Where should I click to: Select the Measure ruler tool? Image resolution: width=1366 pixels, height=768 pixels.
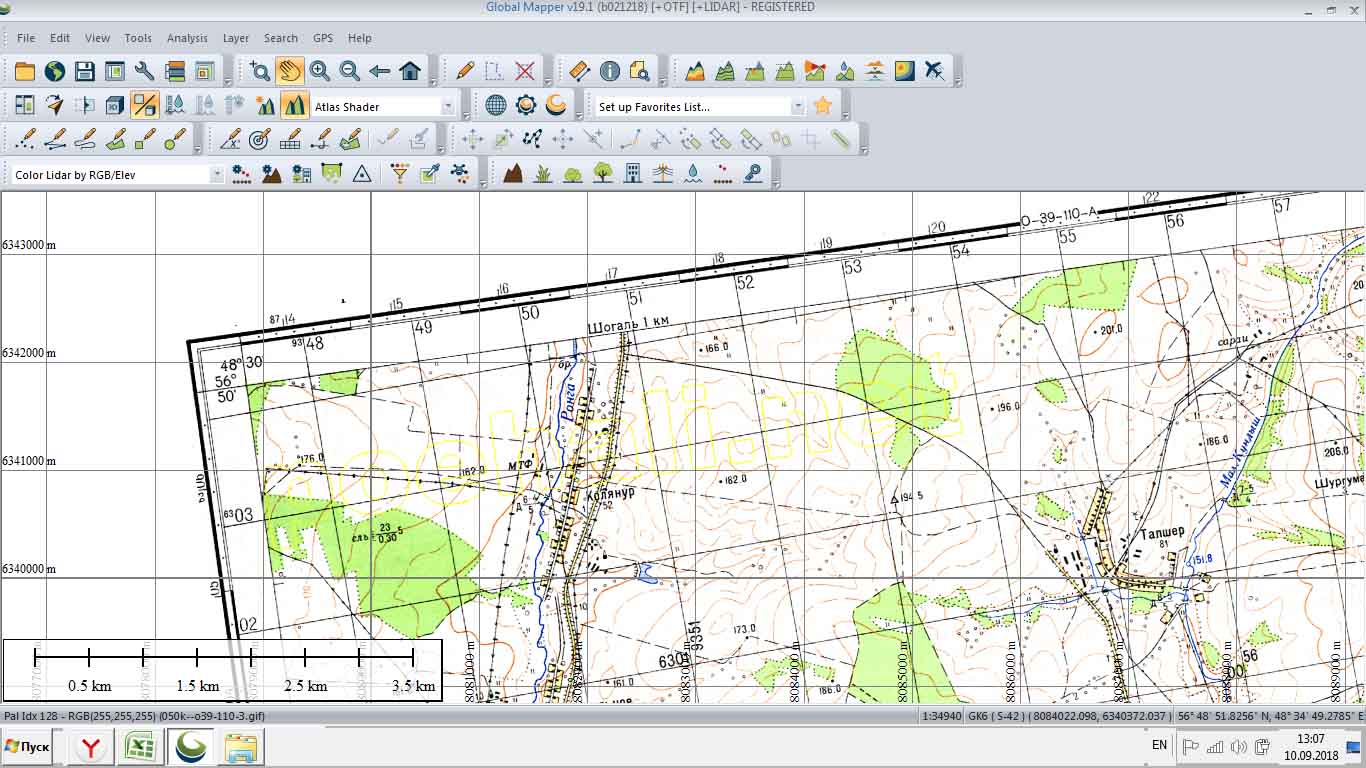pyautogui.click(x=579, y=71)
